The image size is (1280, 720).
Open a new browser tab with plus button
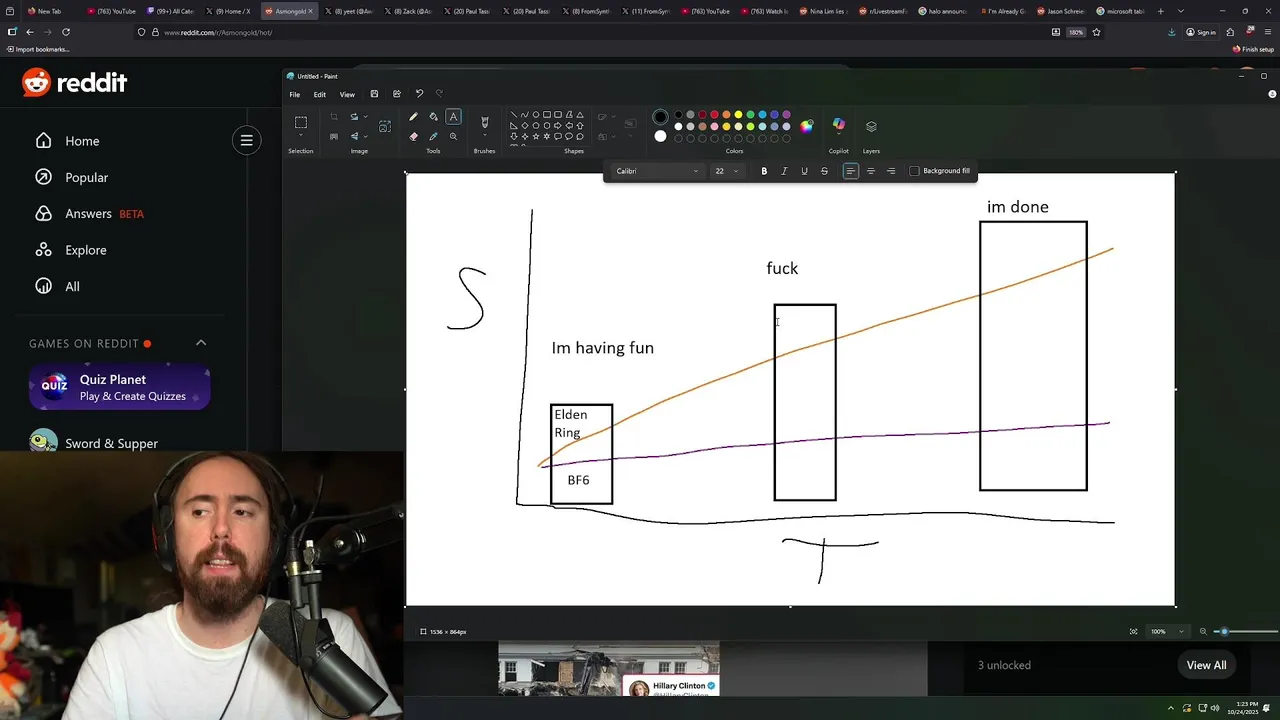click(1160, 11)
